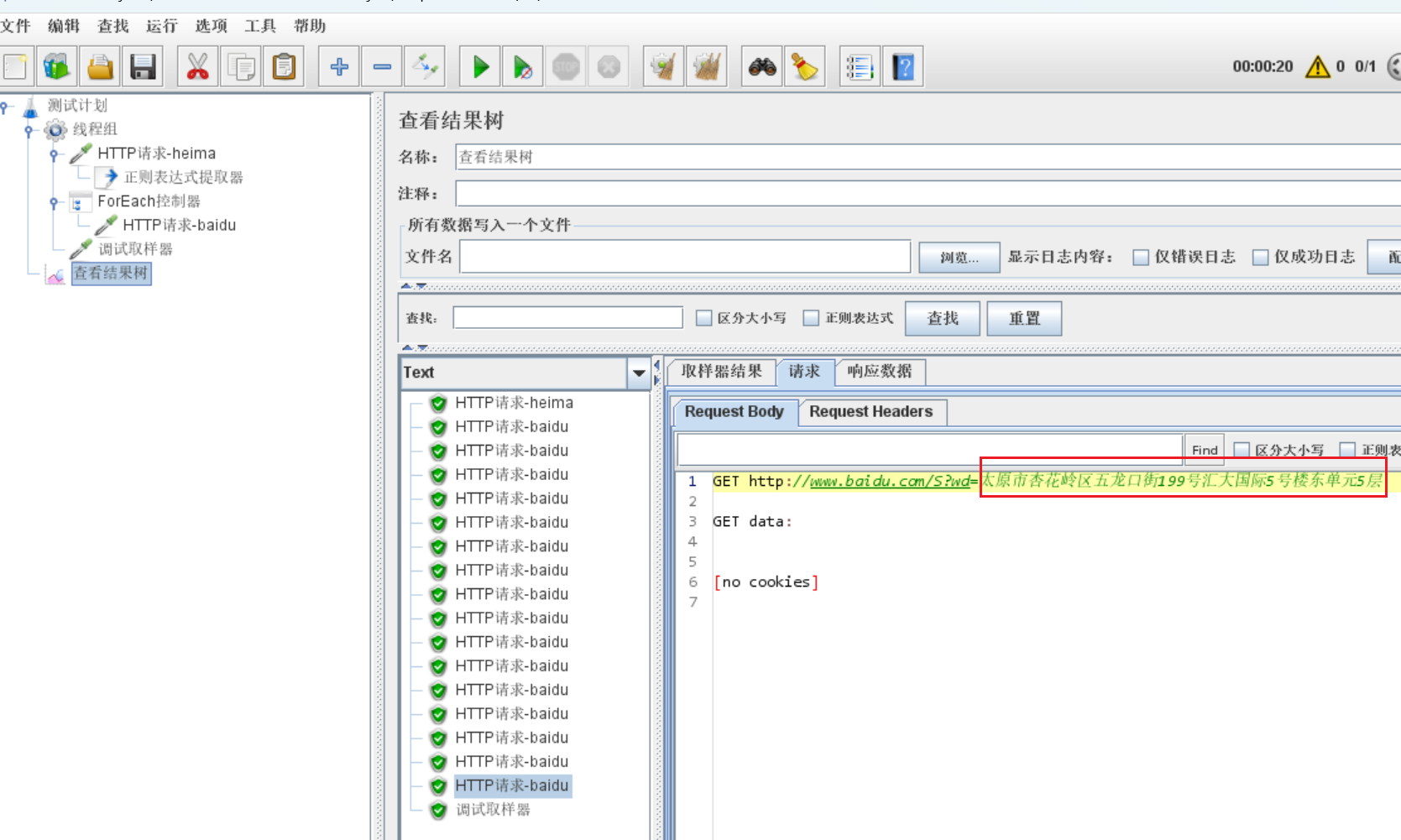
Task: Click the Shutdown test icon
Action: click(x=609, y=66)
